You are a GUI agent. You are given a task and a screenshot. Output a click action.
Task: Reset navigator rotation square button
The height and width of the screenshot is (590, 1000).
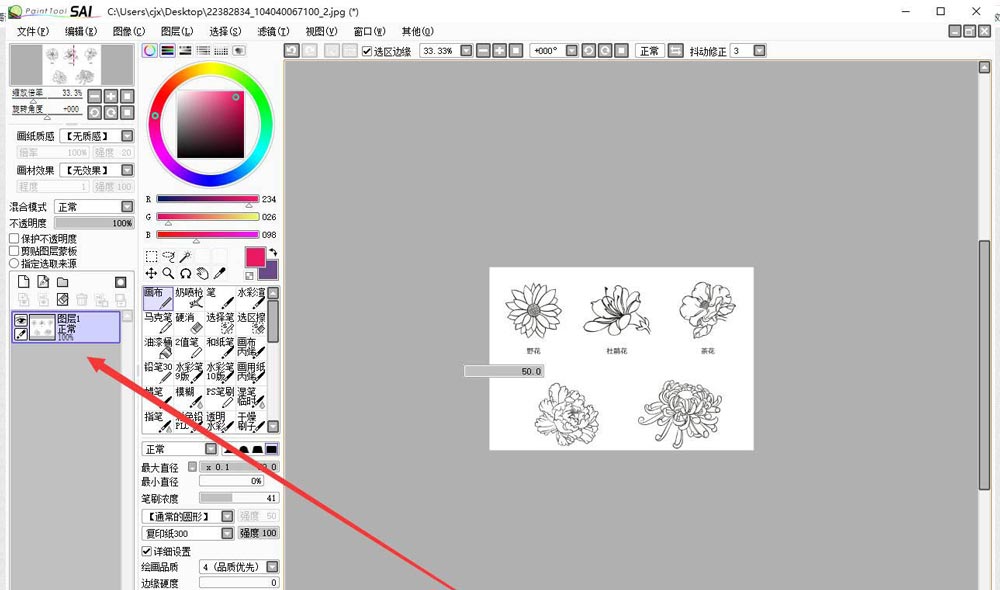tap(128, 113)
